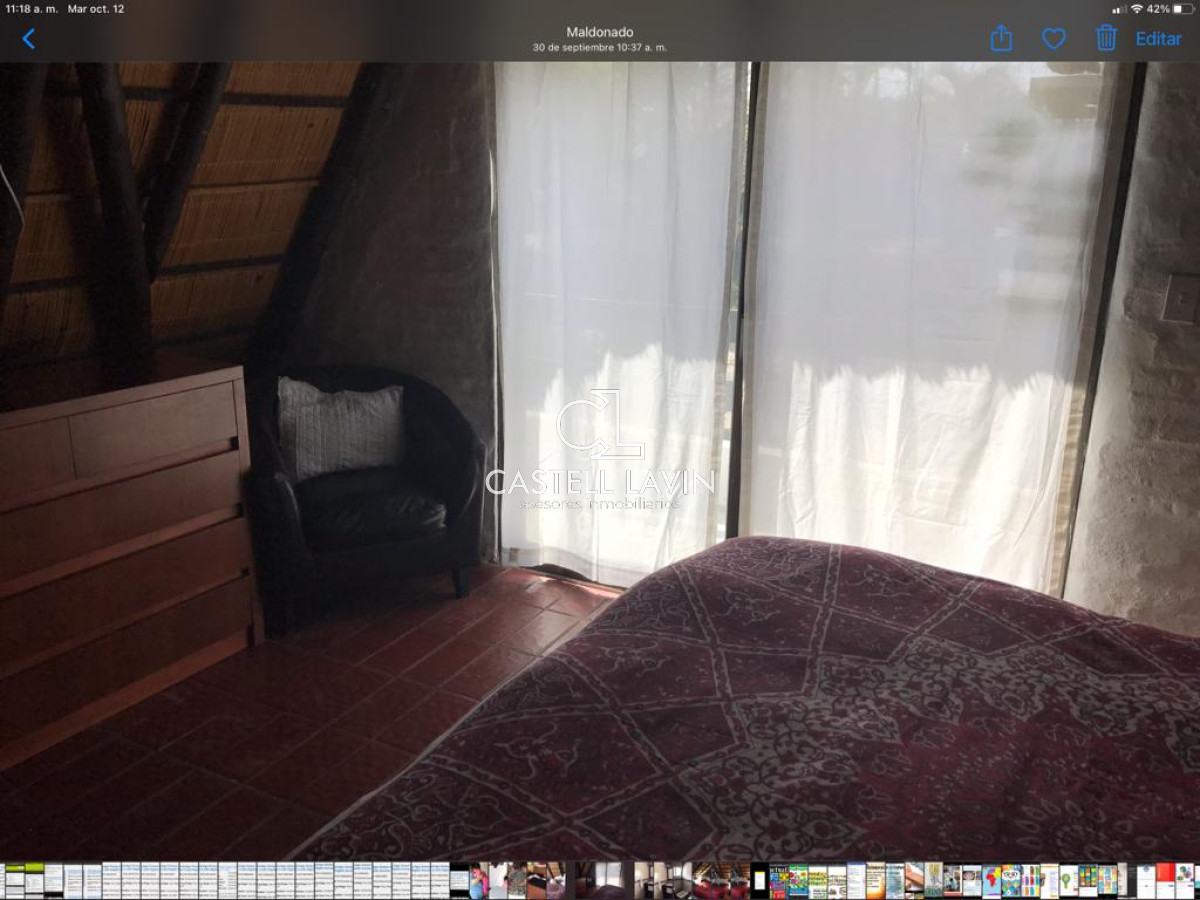Tap the Castell Lavin watermark logo
Image resolution: width=1200 pixels, height=900 pixels.
tap(599, 450)
